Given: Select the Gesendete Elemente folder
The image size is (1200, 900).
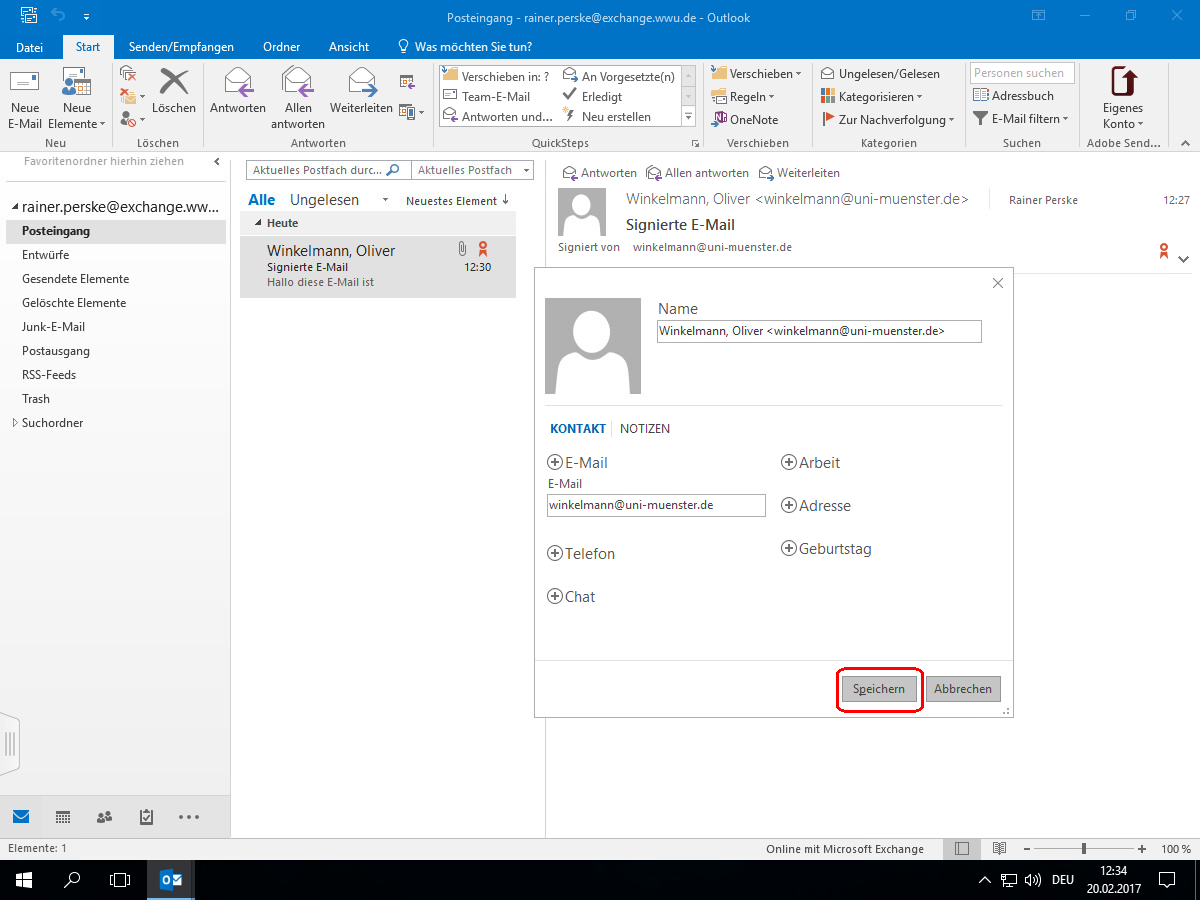Looking at the screenshot, I should tap(76, 279).
